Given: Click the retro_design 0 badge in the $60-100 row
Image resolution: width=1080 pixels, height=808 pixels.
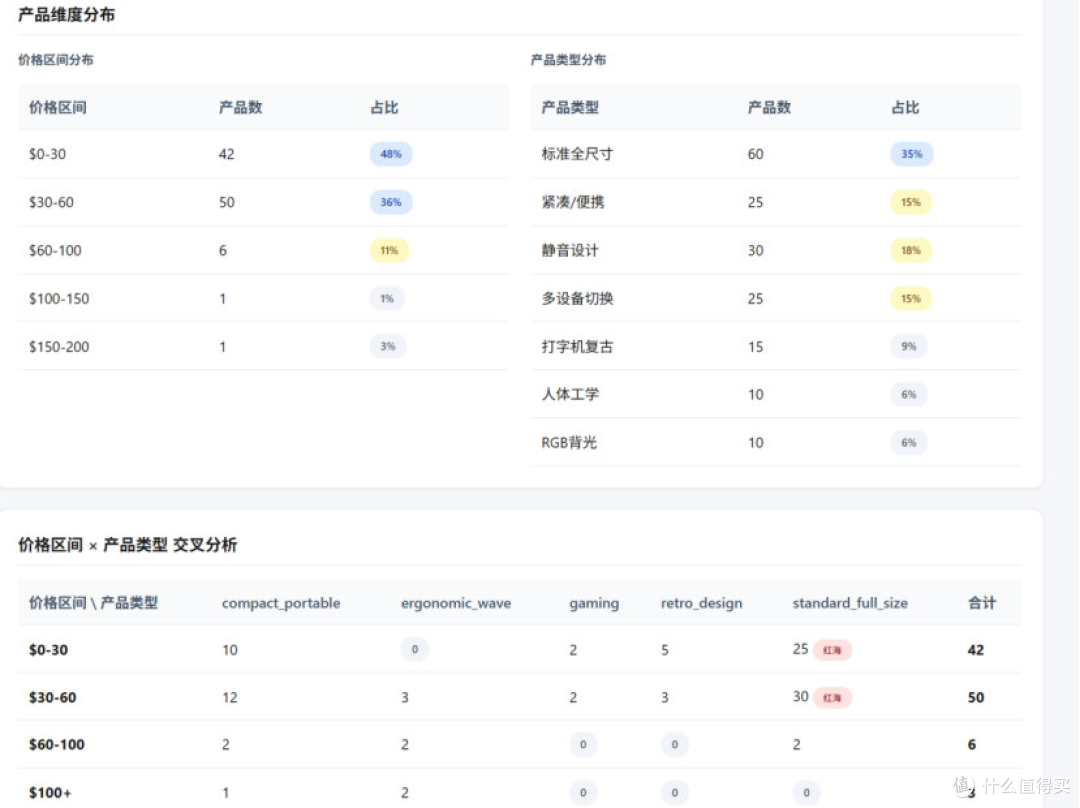Looking at the screenshot, I should click(674, 745).
